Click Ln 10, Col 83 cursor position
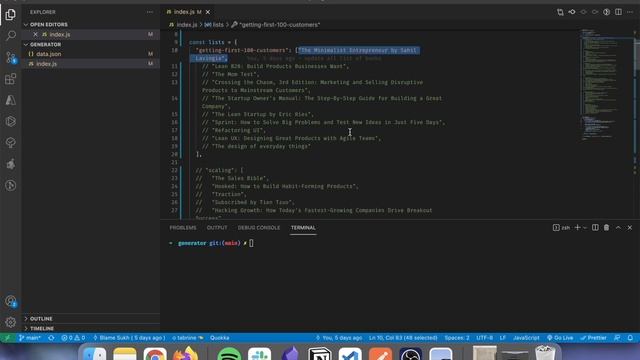Image resolution: width=640 pixels, height=360 pixels. 403,338
